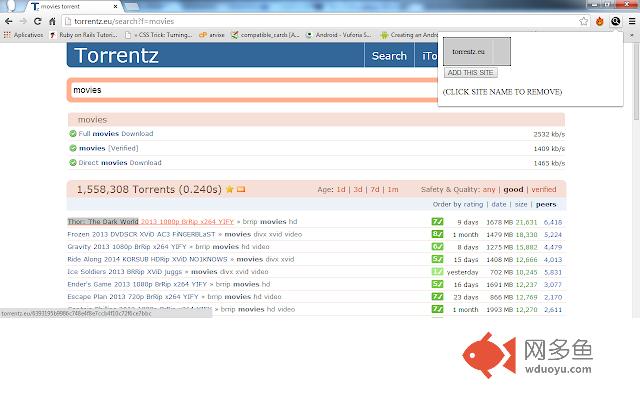640x400 pixels.
Task: Toggle the black round extension popup icon
Action: click(616, 21)
